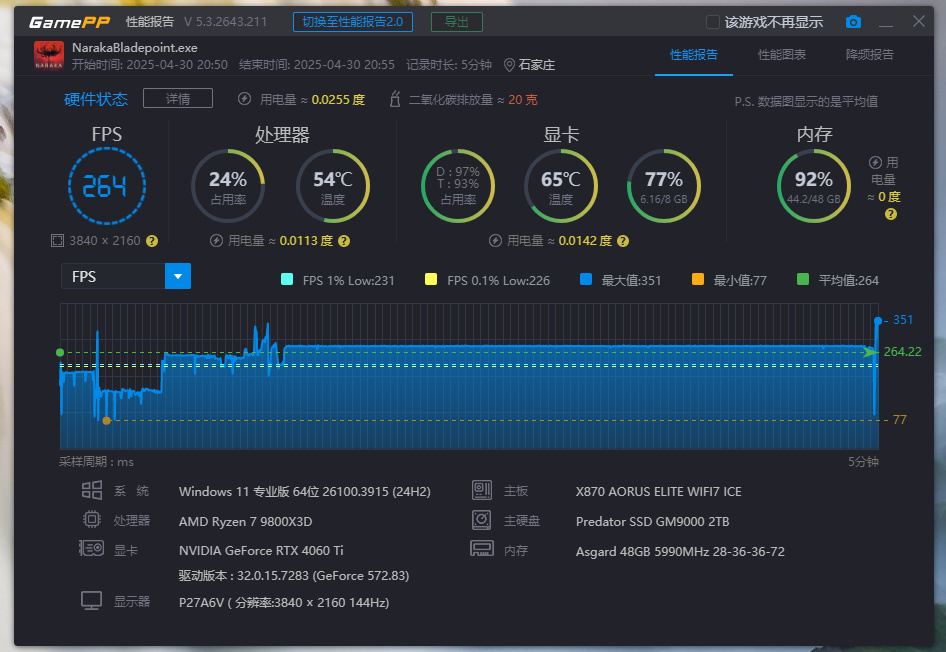Click the AMD Ryzen 7 9800X3D text
The height and width of the screenshot is (652, 946).
click(246, 522)
